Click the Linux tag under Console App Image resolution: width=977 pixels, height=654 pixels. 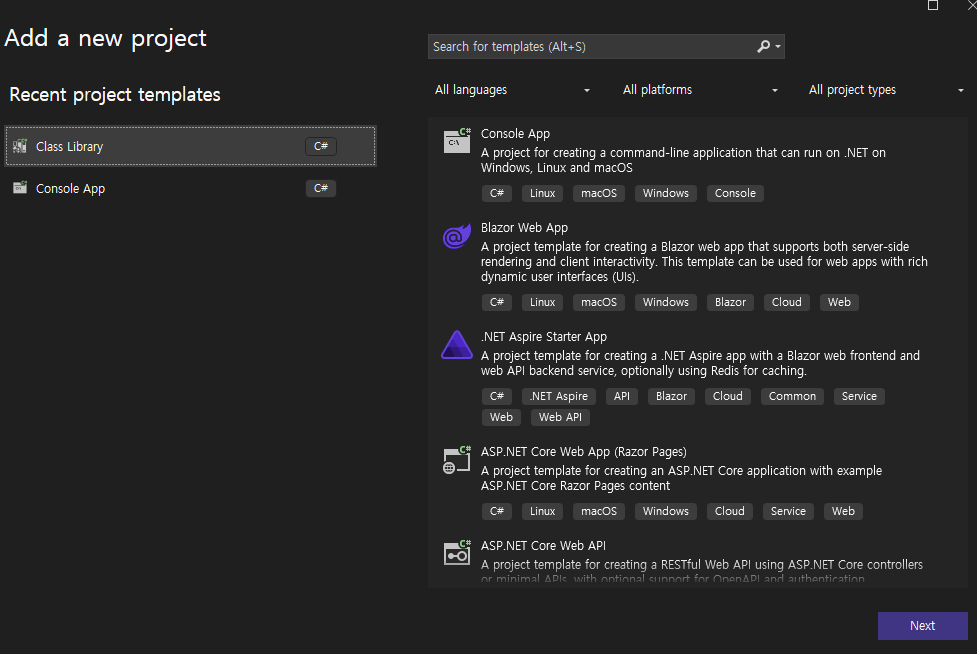[x=542, y=193]
